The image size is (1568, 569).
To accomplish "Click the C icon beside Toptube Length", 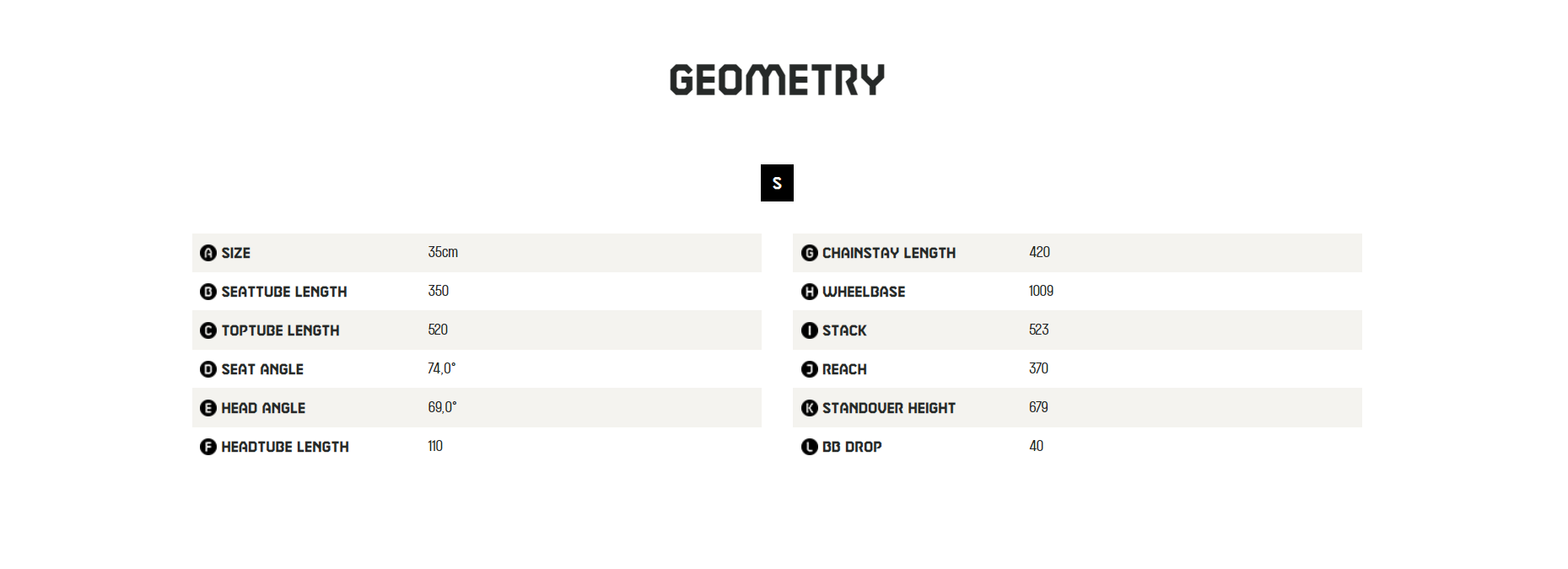I will [x=208, y=330].
